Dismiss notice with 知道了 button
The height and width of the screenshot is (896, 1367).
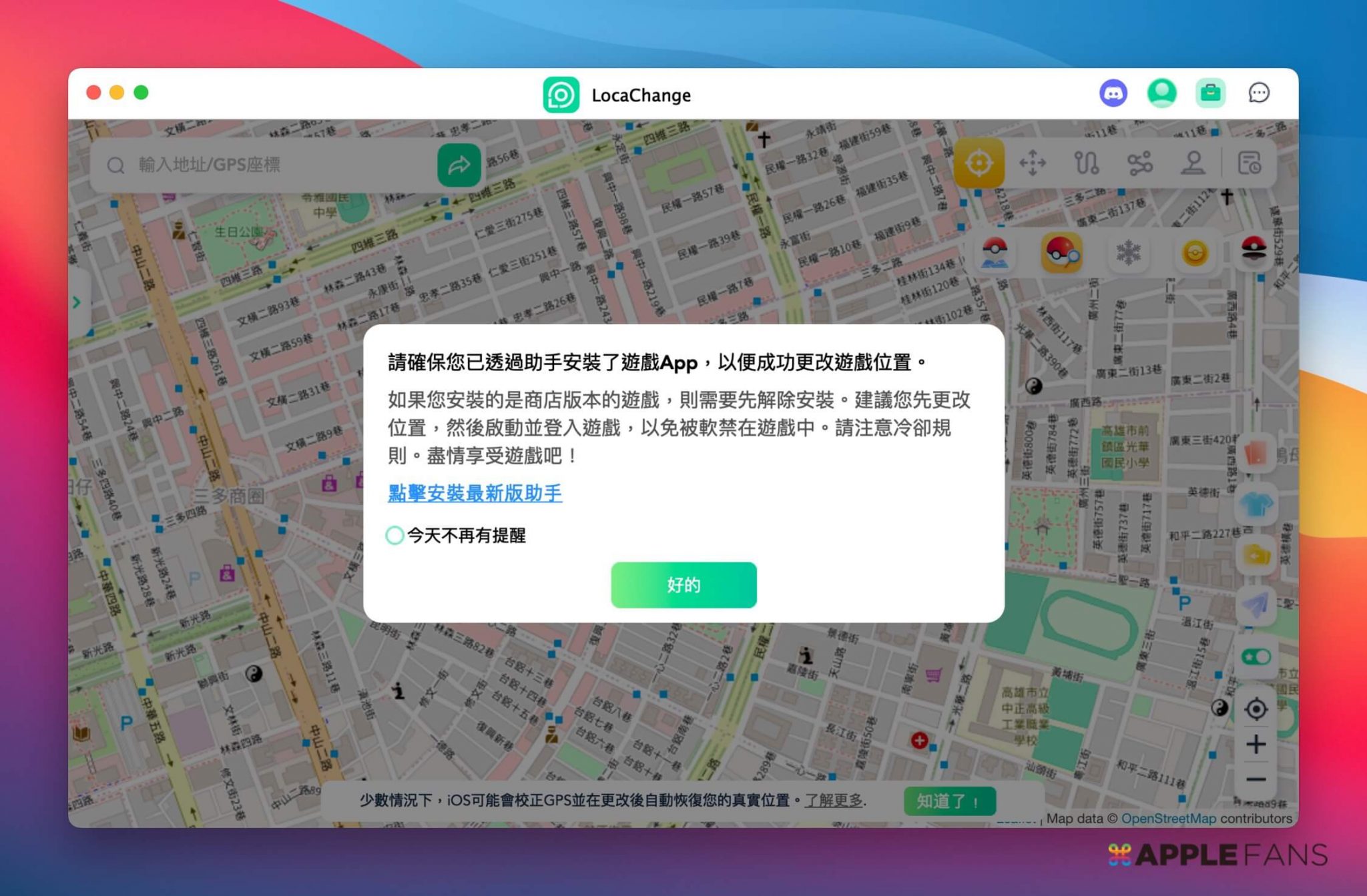949,801
